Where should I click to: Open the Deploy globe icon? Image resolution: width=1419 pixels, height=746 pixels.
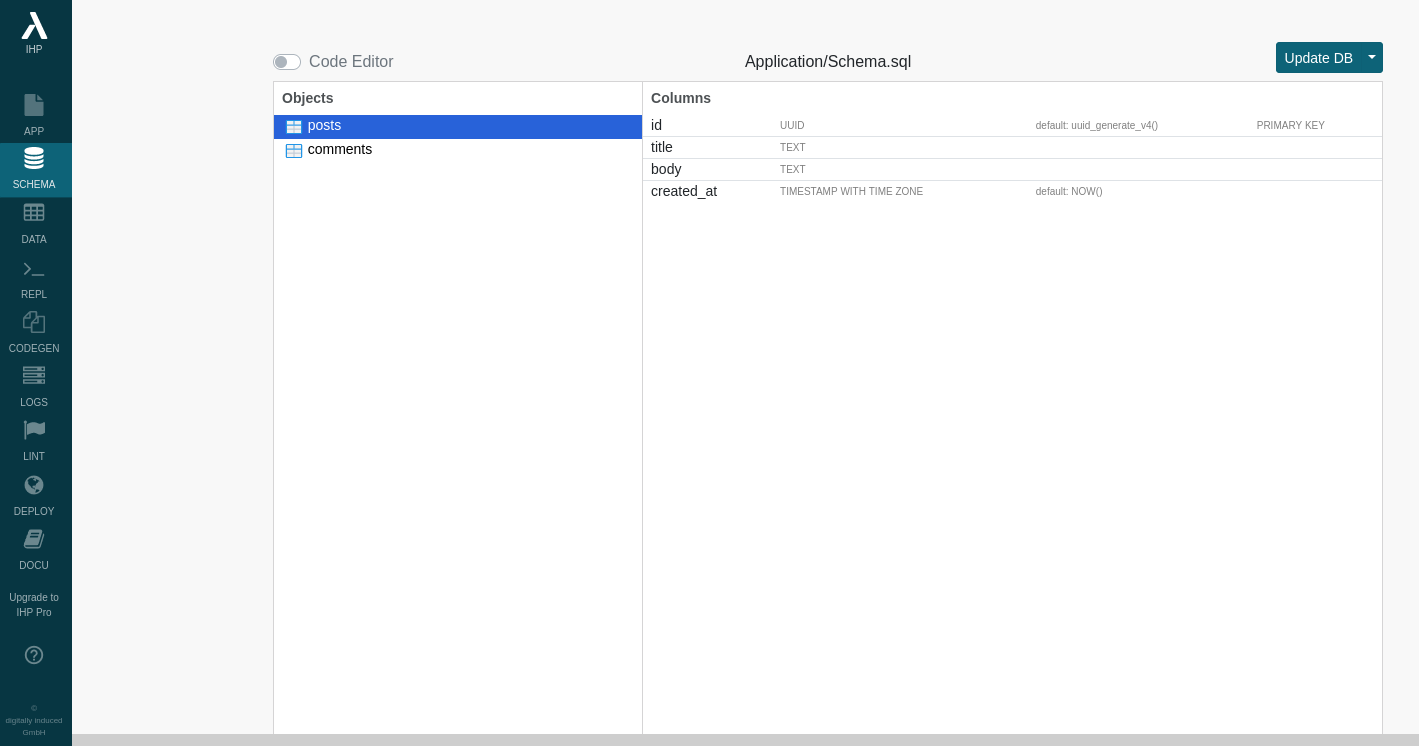(x=34, y=485)
